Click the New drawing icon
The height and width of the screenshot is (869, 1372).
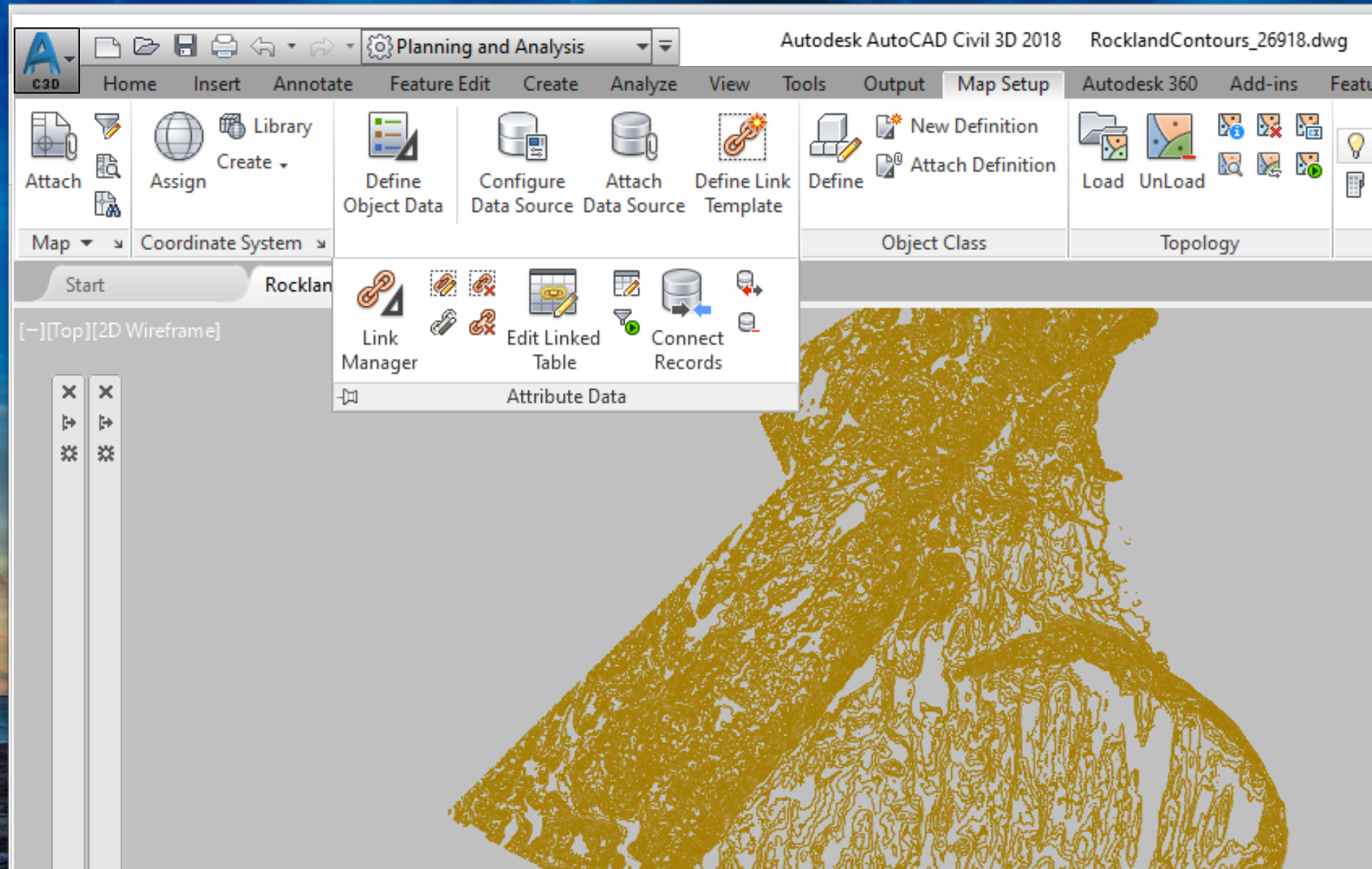(x=107, y=47)
